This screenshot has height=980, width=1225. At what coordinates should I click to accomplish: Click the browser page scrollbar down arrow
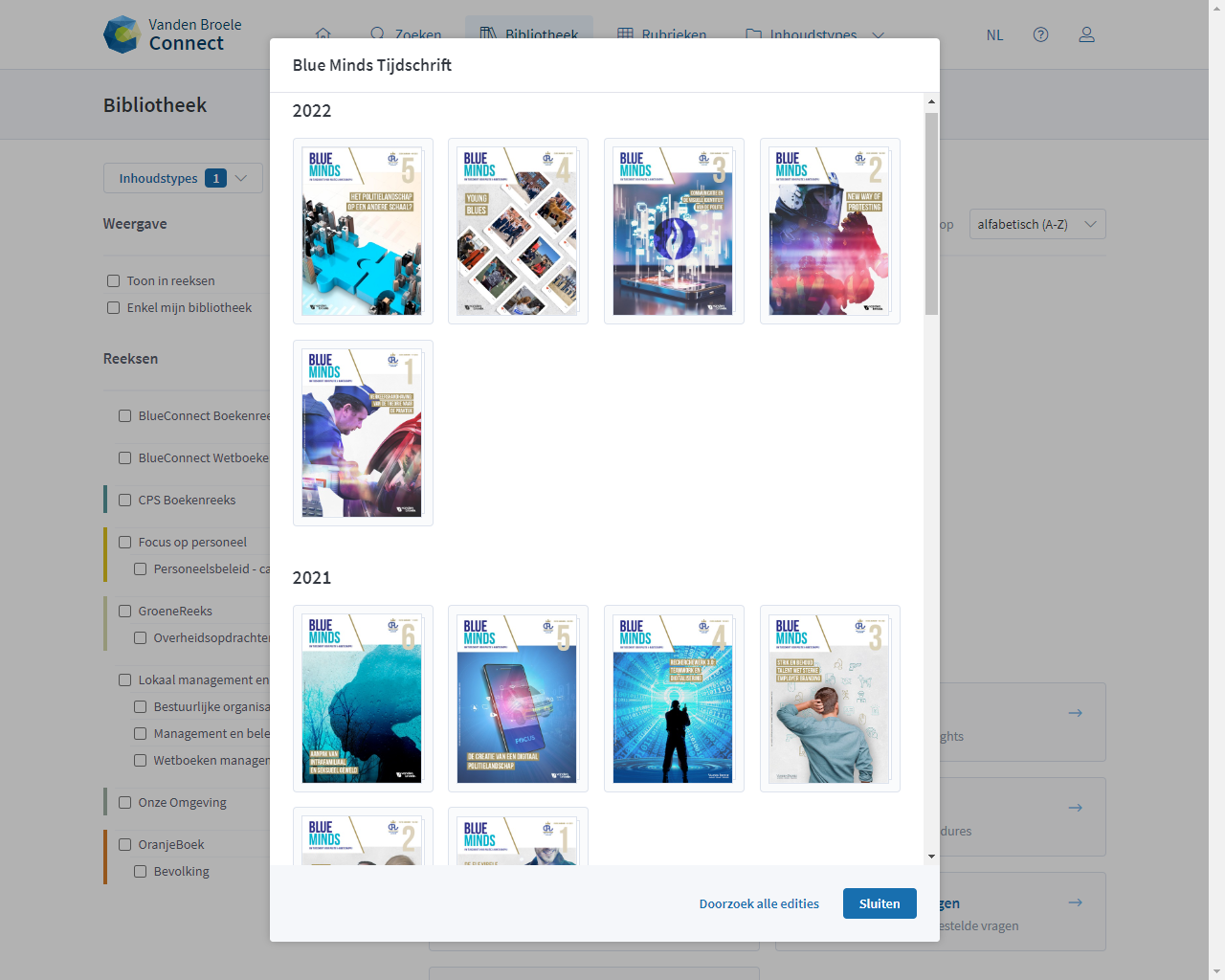(x=1217, y=971)
